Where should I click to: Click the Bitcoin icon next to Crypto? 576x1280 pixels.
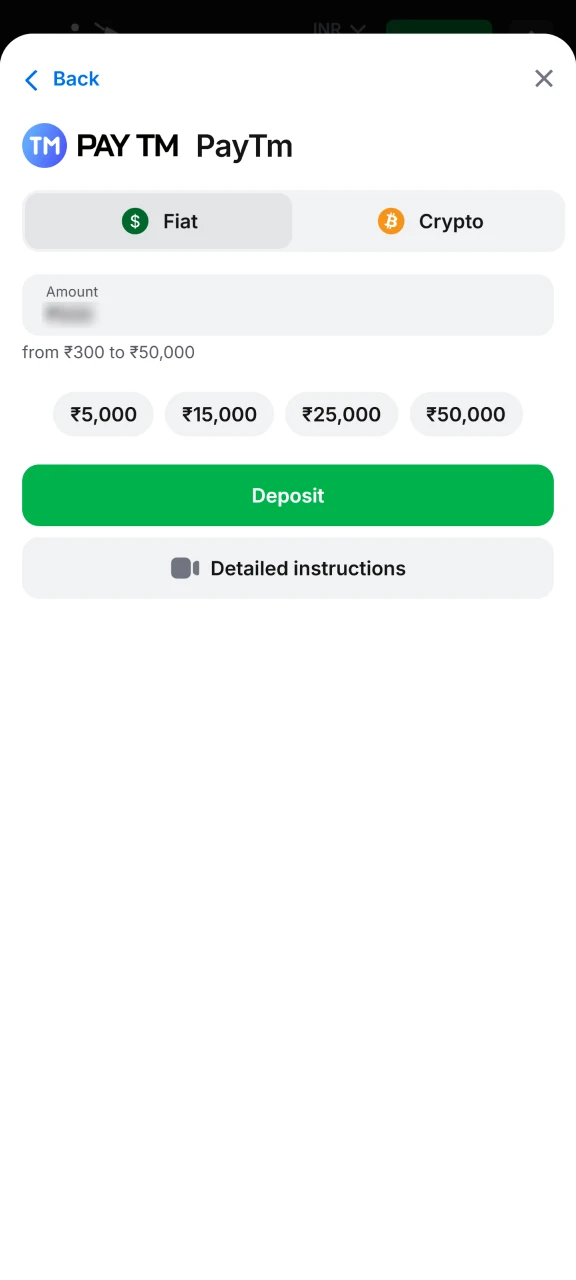click(390, 221)
